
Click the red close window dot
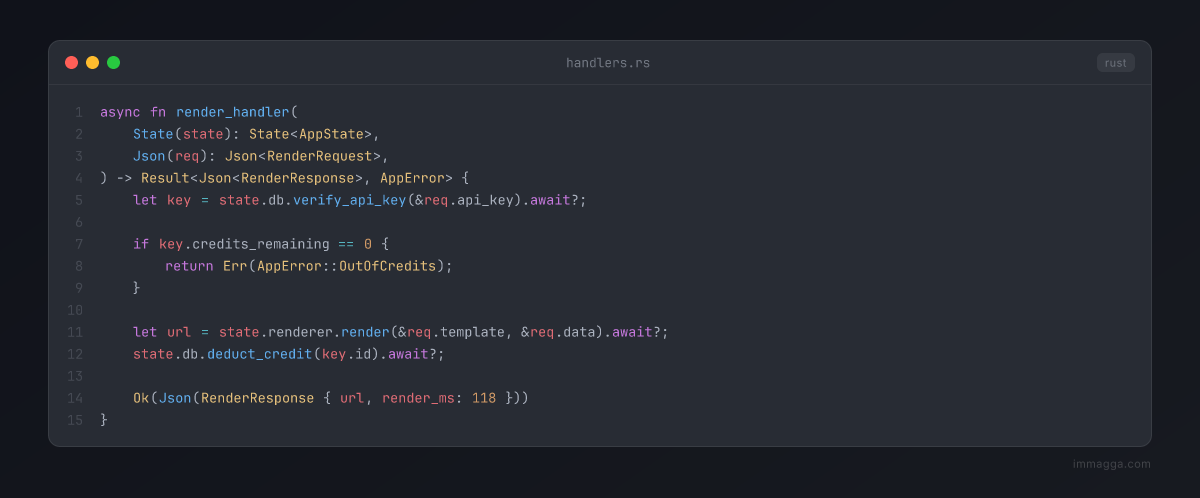(x=71, y=62)
